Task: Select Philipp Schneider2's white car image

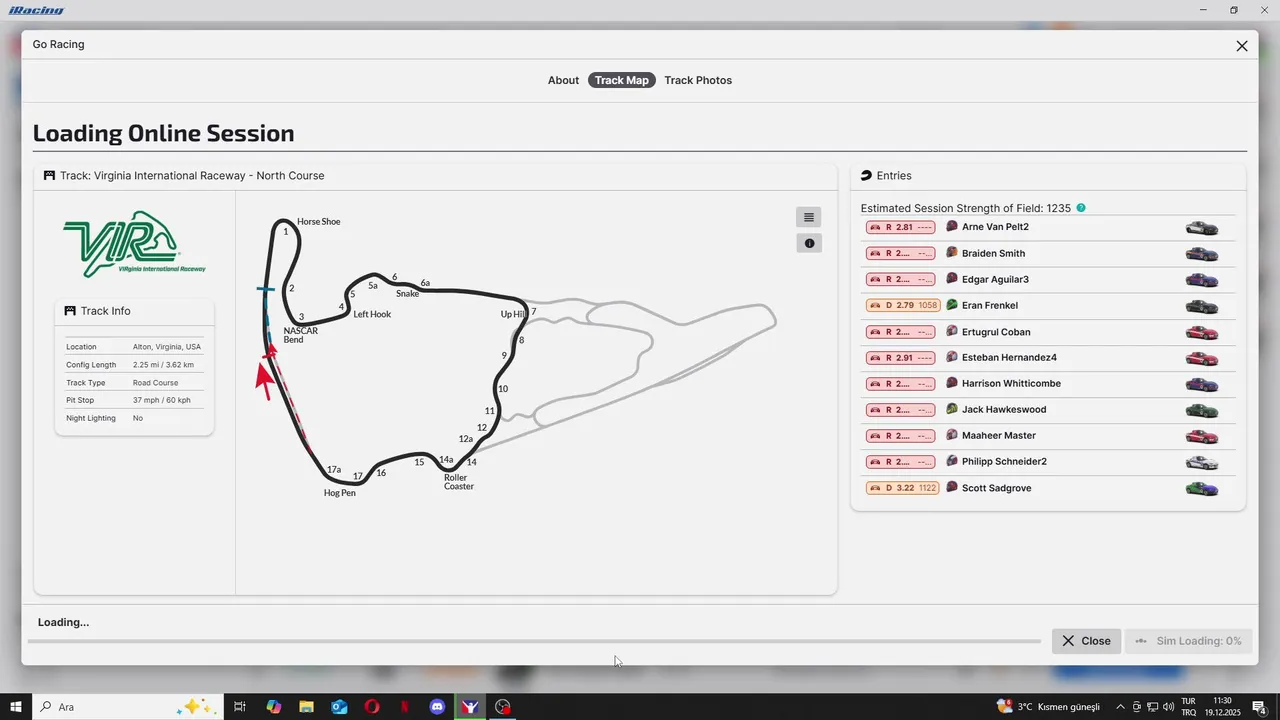Action: (x=1202, y=462)
